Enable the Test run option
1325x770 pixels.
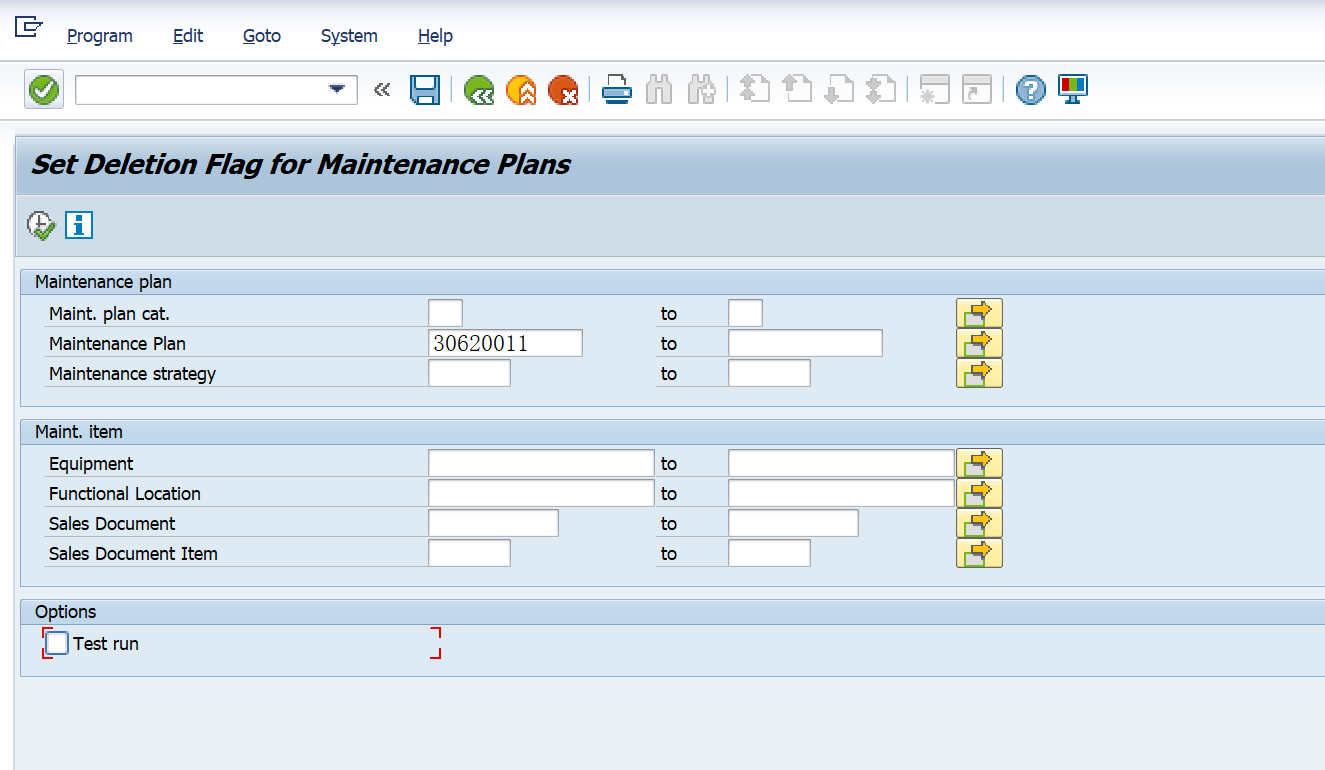[x=55, y=643]
